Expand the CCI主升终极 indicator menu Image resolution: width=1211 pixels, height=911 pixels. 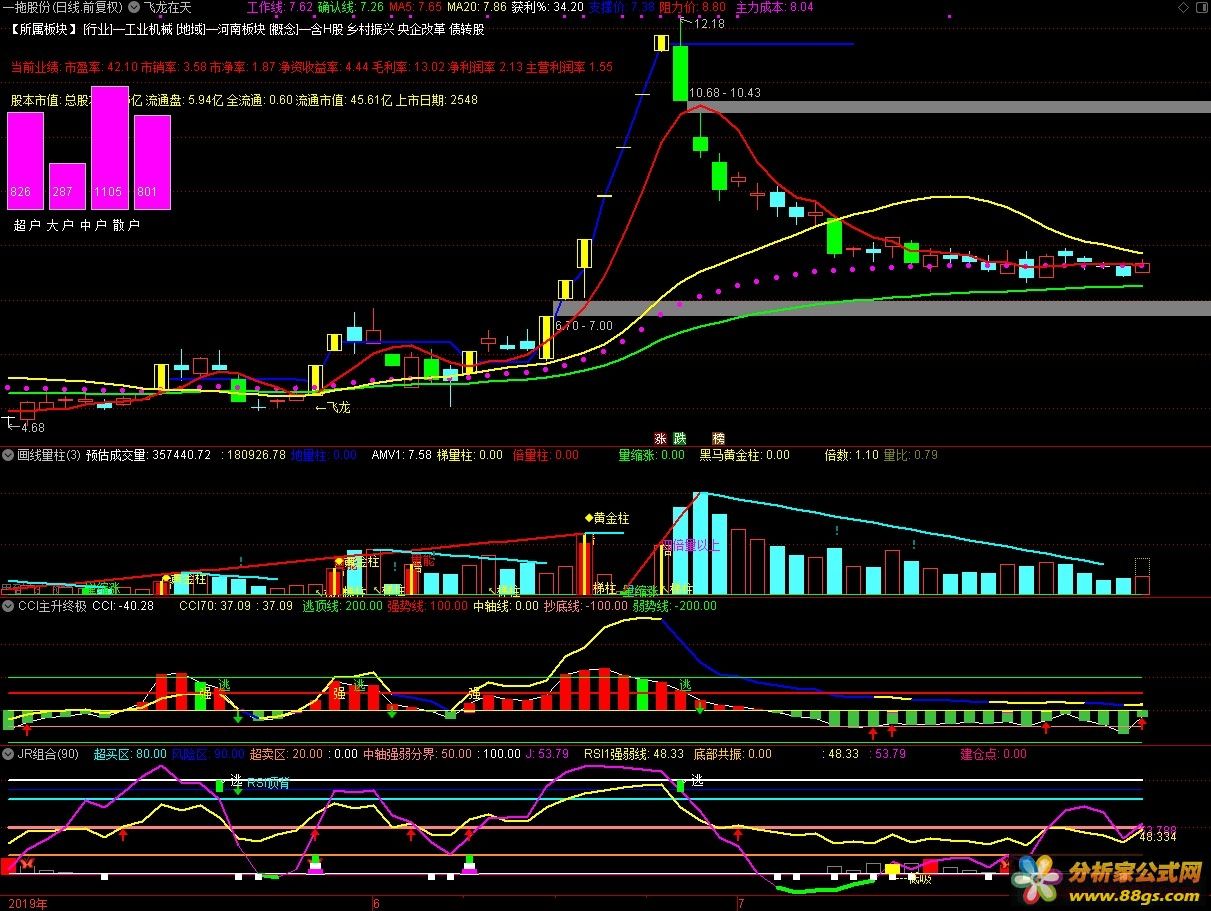click(8, 606)
